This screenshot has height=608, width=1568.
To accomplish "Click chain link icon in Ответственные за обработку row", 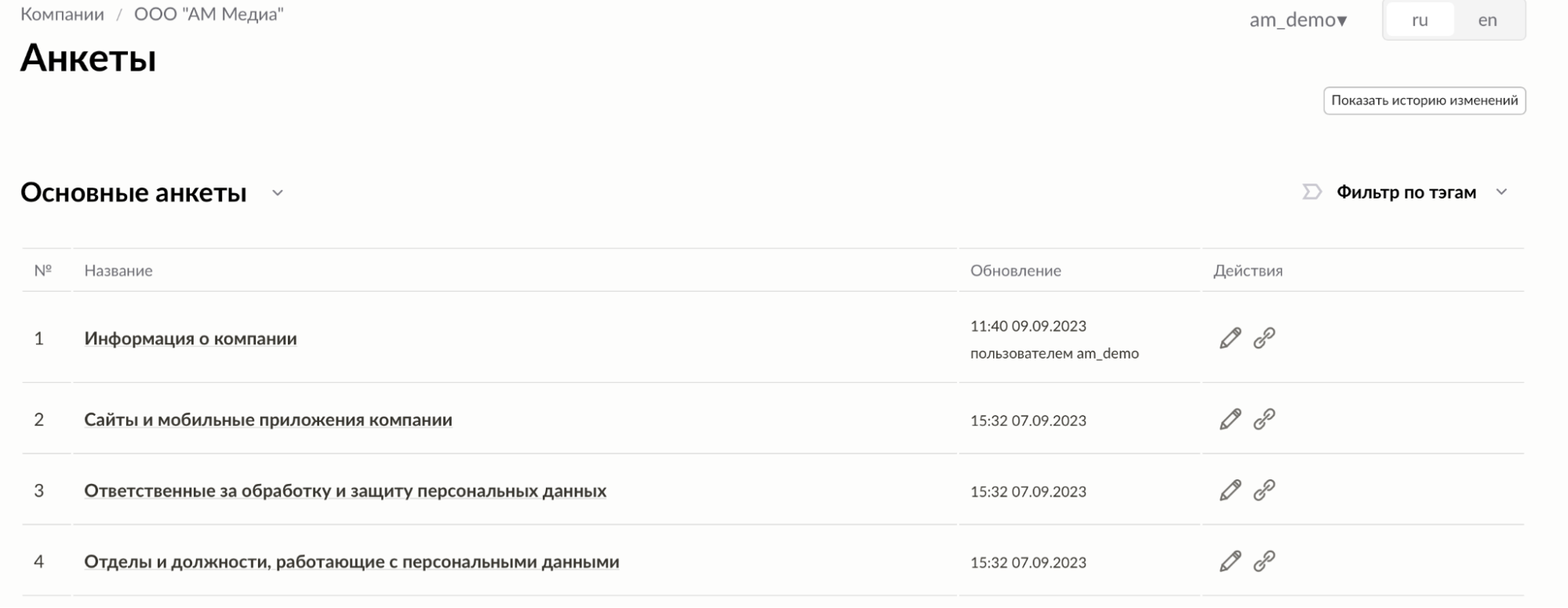I will tap(1264, 490).
